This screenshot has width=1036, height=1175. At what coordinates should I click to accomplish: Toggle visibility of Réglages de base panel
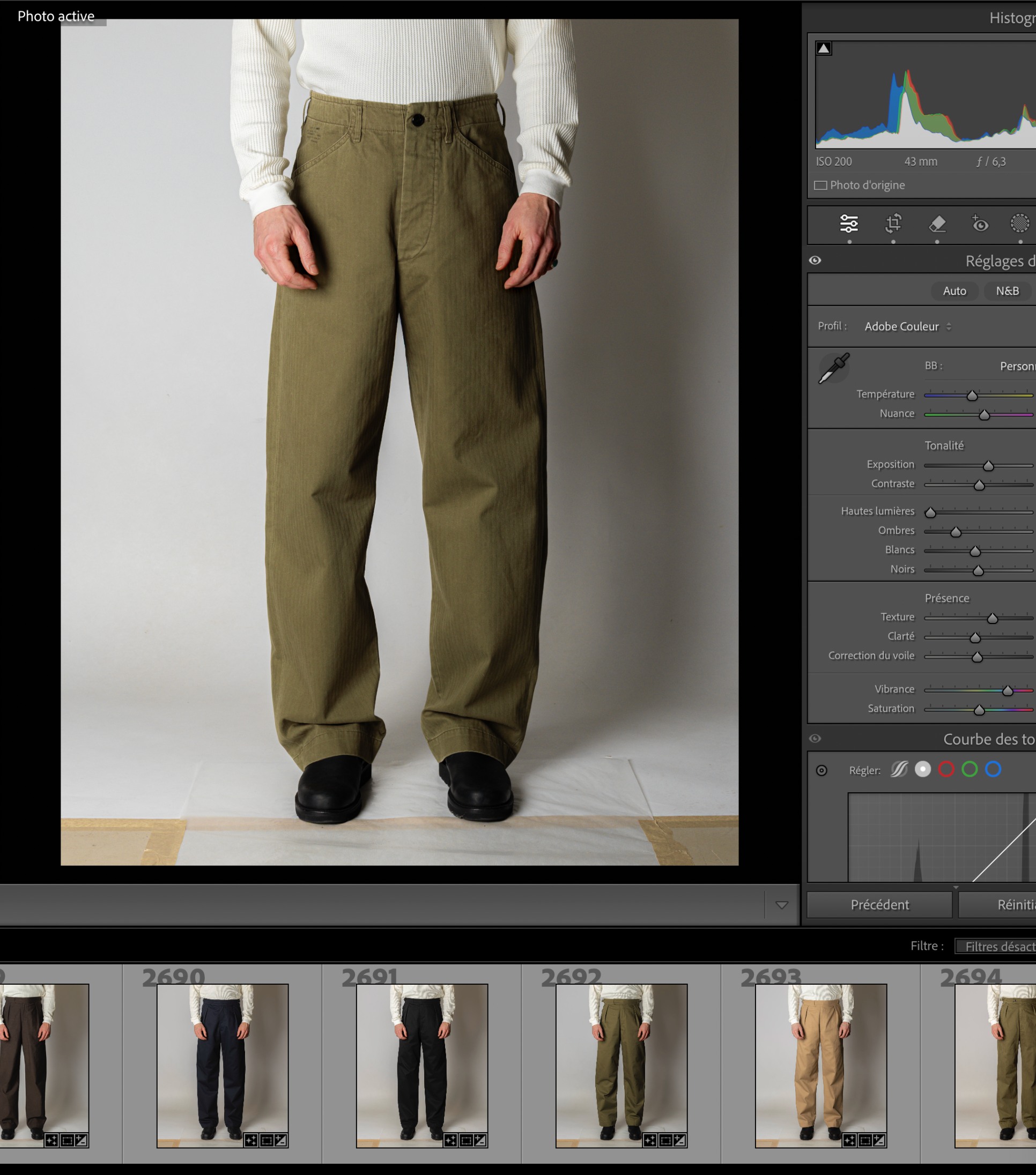tap(815, 261)
